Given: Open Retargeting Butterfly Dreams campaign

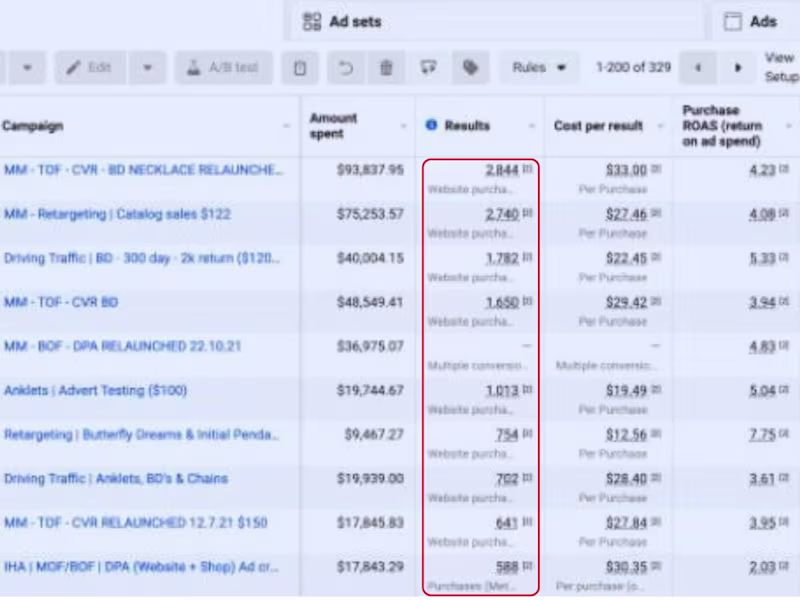Looking at the screenshot, I should (141, 435).
